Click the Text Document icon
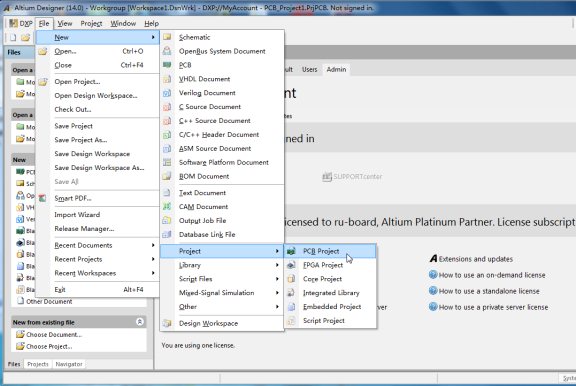 click(167, 192)
